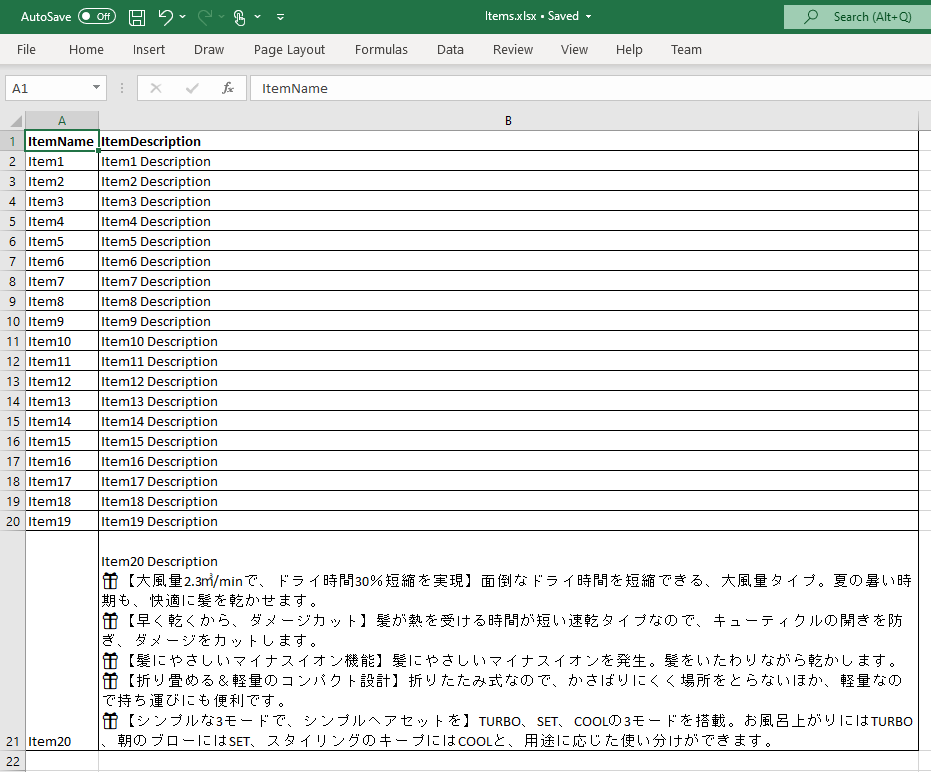This screenshot has height=772, width=931.
Task: Select column B header
Action: coord(508,120)
